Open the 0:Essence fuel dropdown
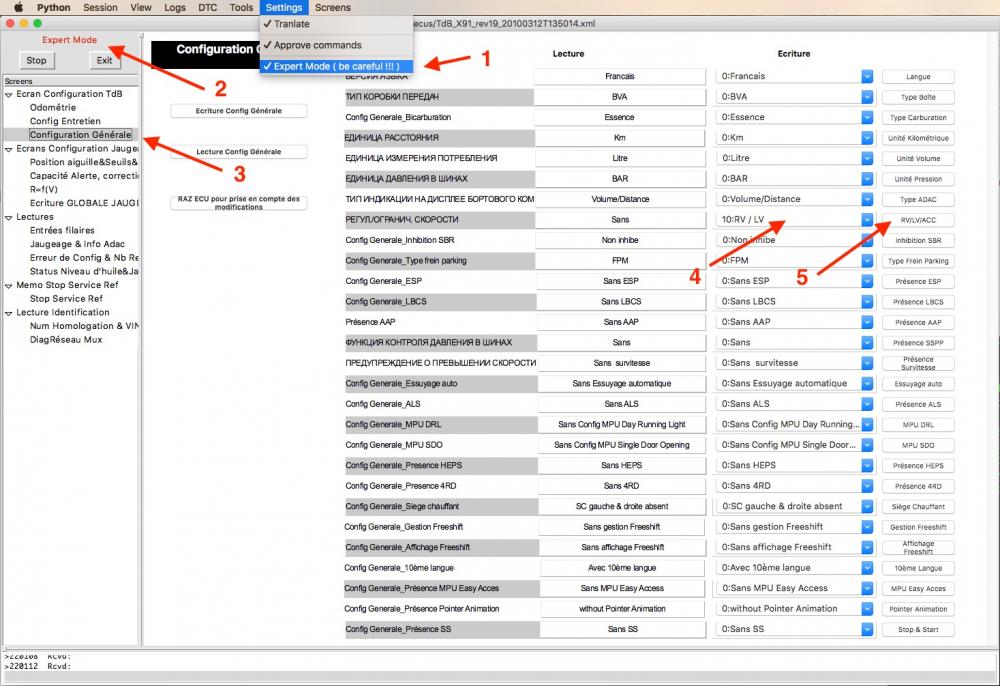 [794, 117]
